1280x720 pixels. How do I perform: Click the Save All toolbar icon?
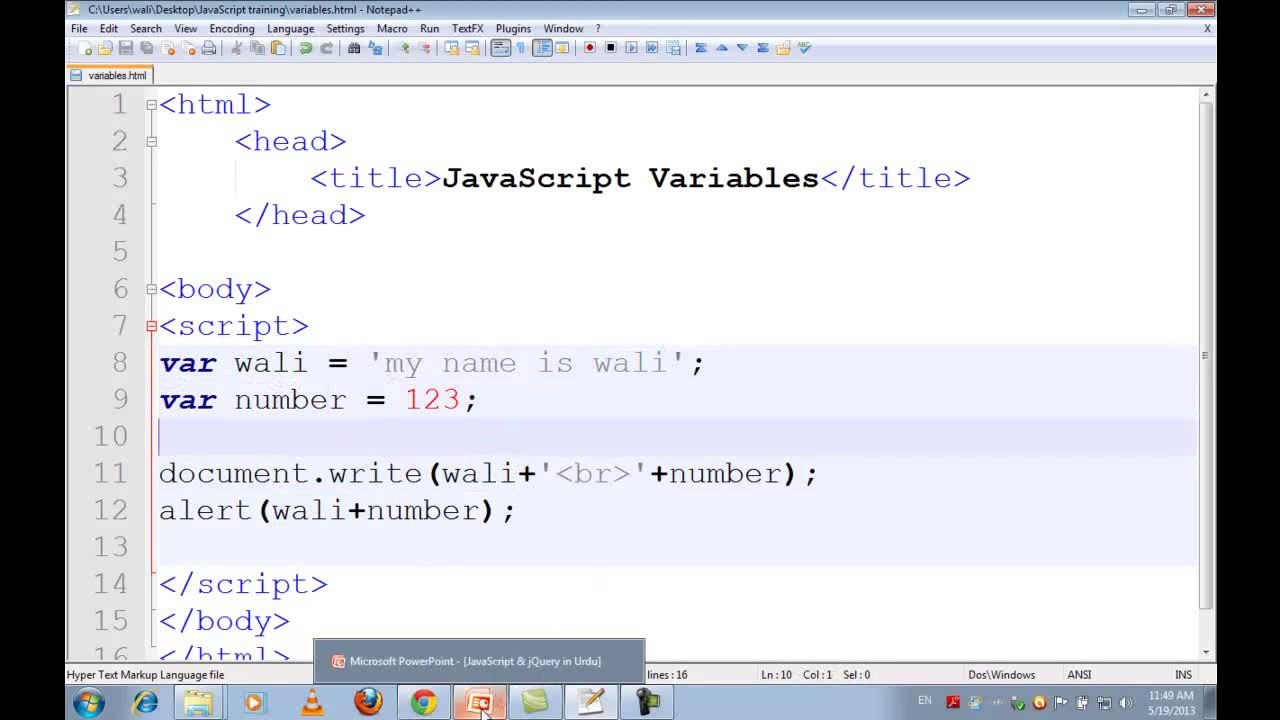tap(147, 48)
